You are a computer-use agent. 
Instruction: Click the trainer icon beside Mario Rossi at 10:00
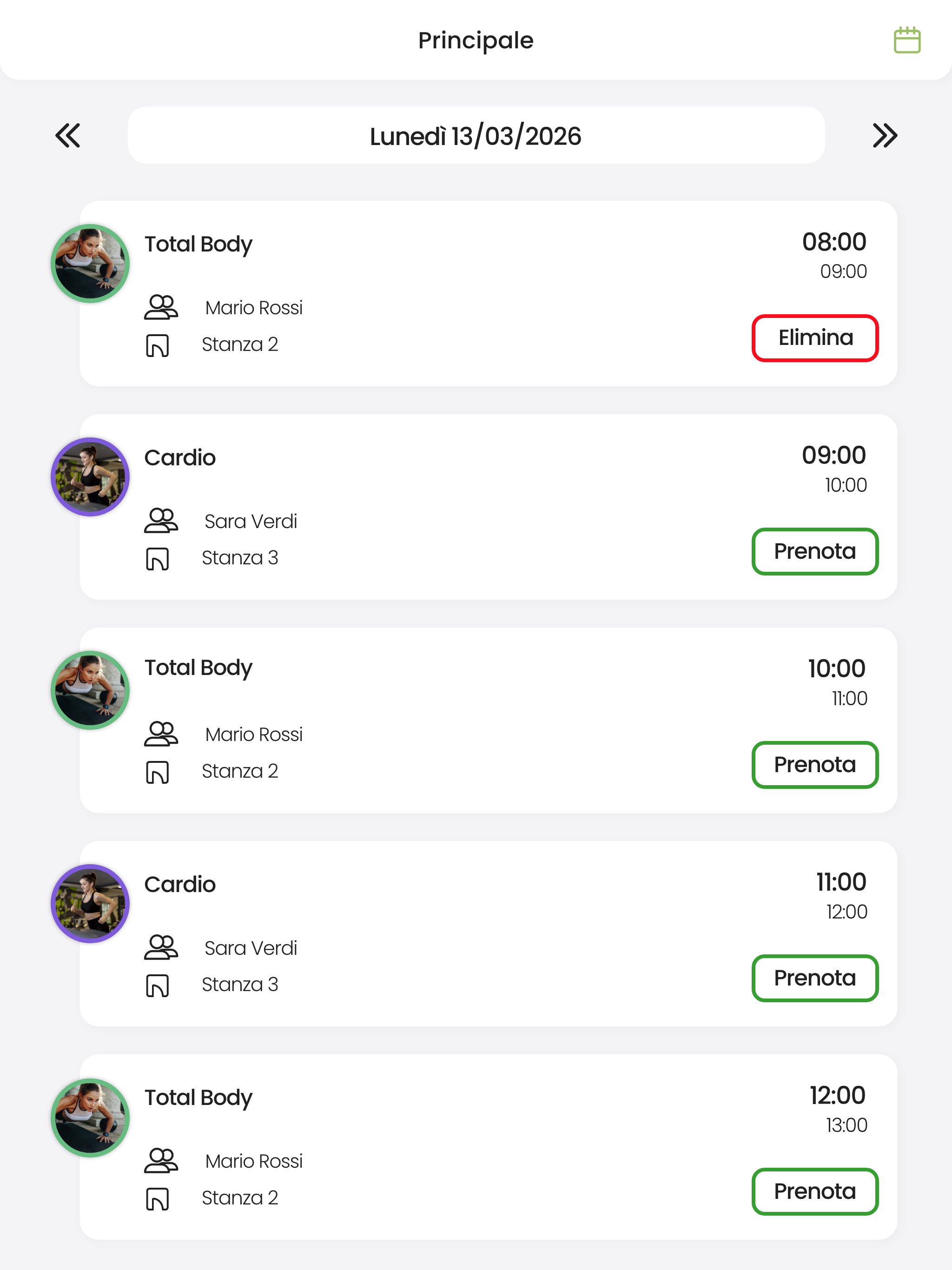tap(161, 734)
